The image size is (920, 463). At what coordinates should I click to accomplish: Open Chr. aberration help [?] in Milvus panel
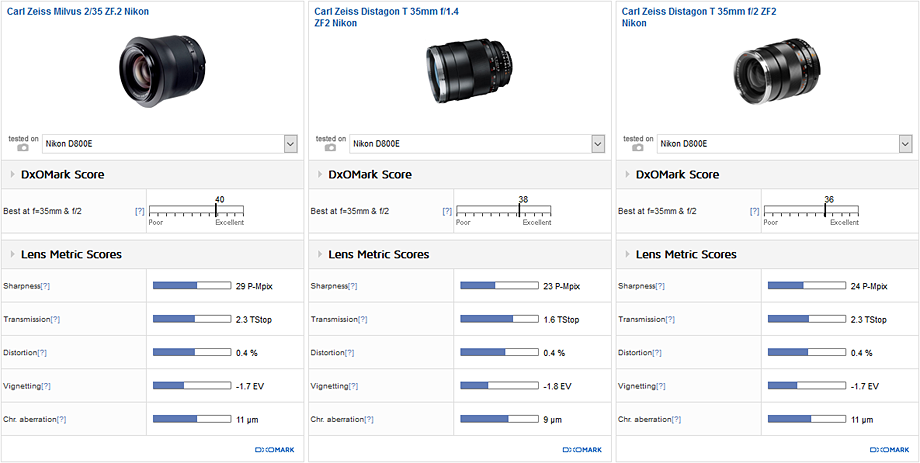coord(62,420)
